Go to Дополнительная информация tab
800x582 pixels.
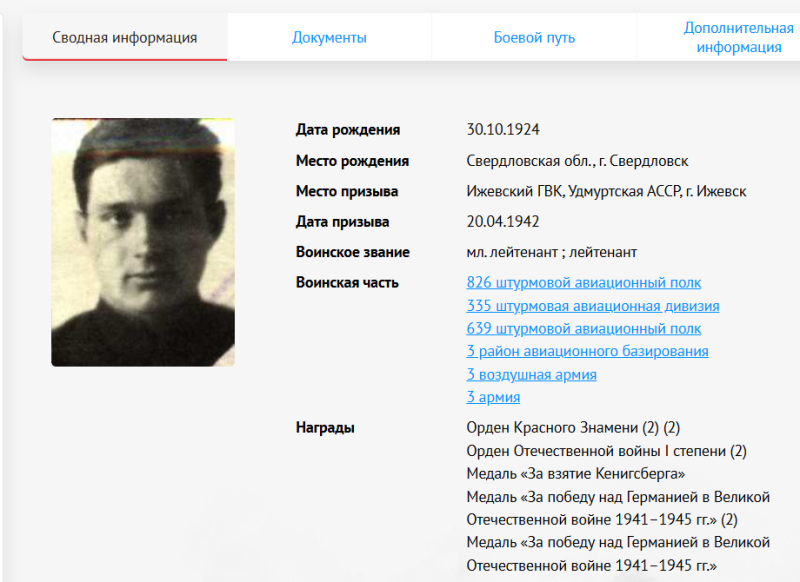coord(738,37)
